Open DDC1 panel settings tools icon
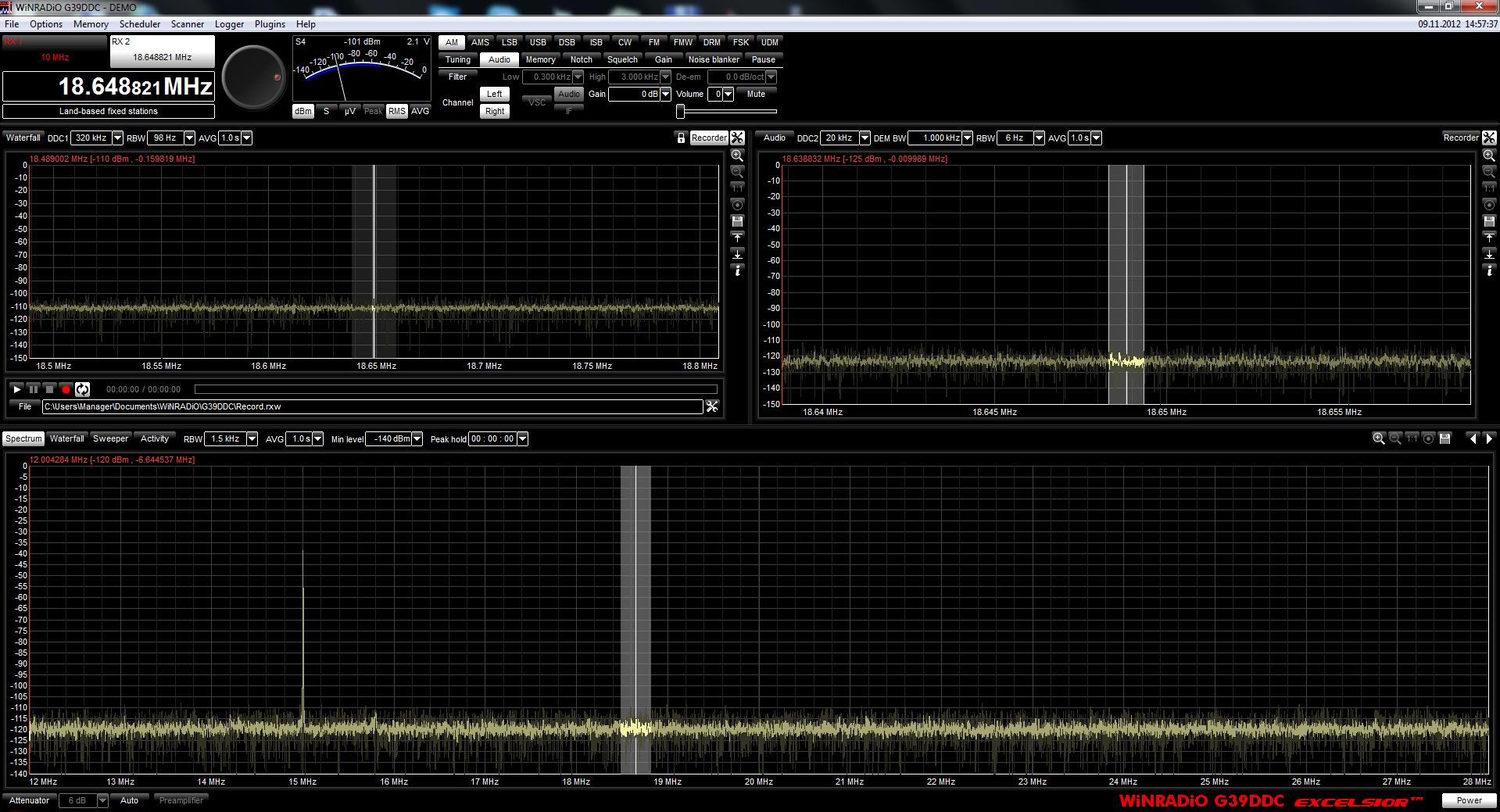The image size is (1500, 812). click(737, 138)
